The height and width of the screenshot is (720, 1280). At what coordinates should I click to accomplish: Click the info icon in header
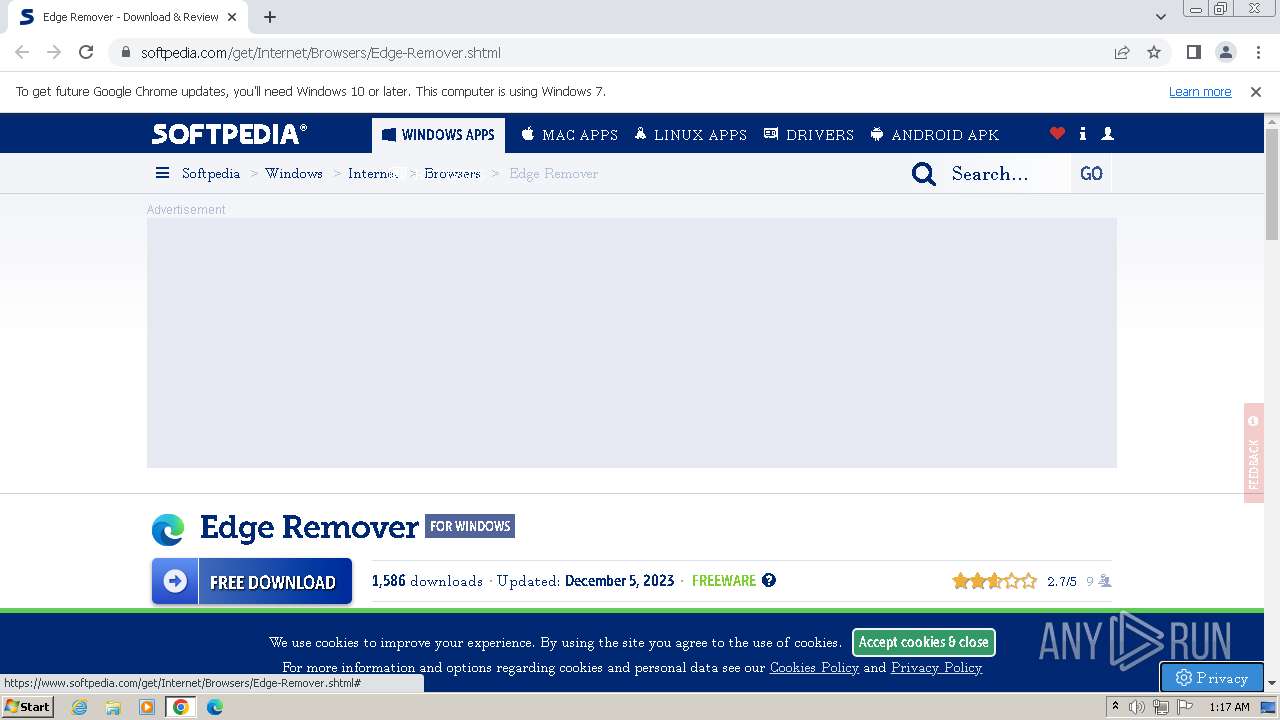(1083, 134)
